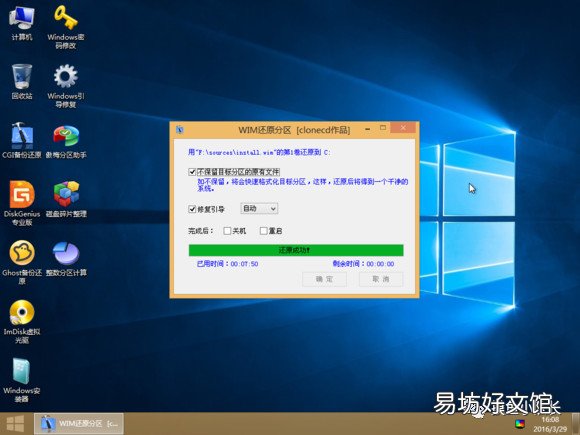Uncheck 不保留目标分区的原有文件 checkbox

(192, 172)
